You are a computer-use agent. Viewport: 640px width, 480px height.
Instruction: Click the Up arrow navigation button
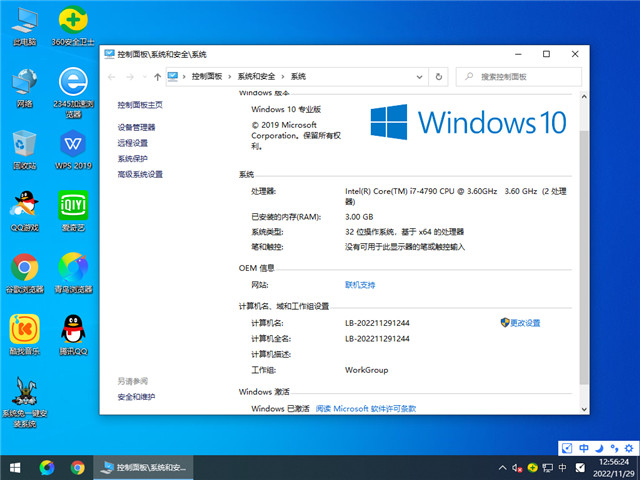[x=158, y=76]
